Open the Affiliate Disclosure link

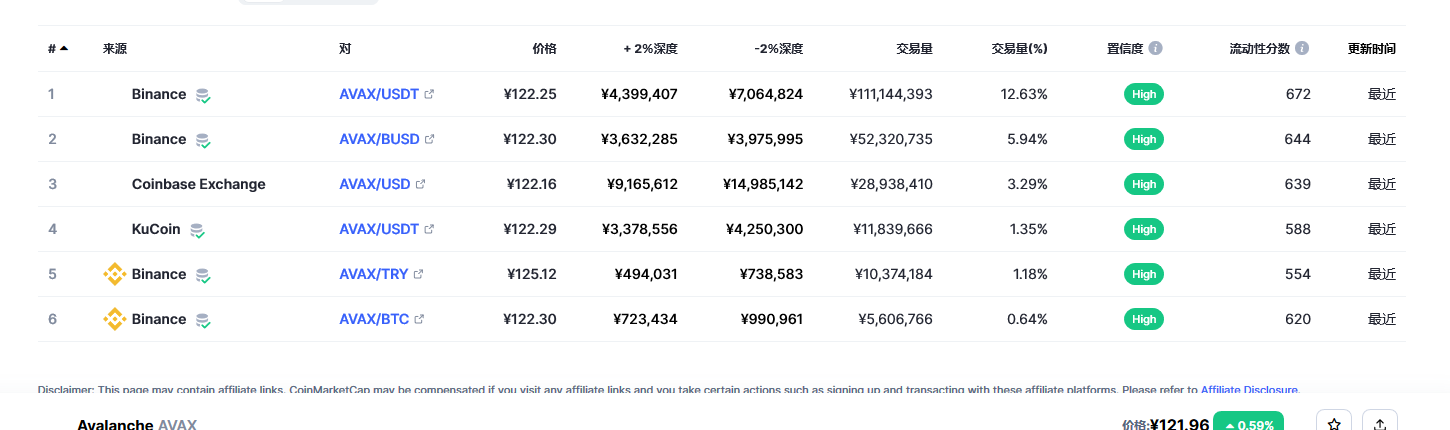[x=1249, y=390]
